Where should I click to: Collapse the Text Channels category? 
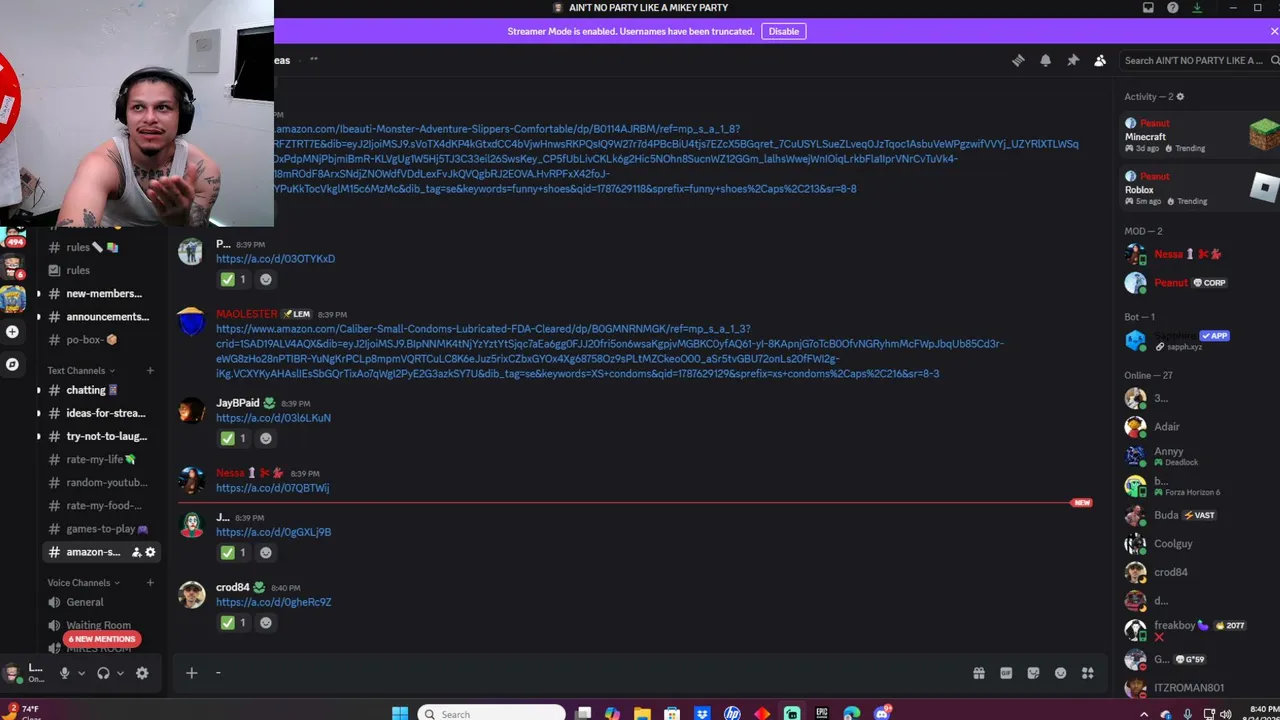(83, 371)
